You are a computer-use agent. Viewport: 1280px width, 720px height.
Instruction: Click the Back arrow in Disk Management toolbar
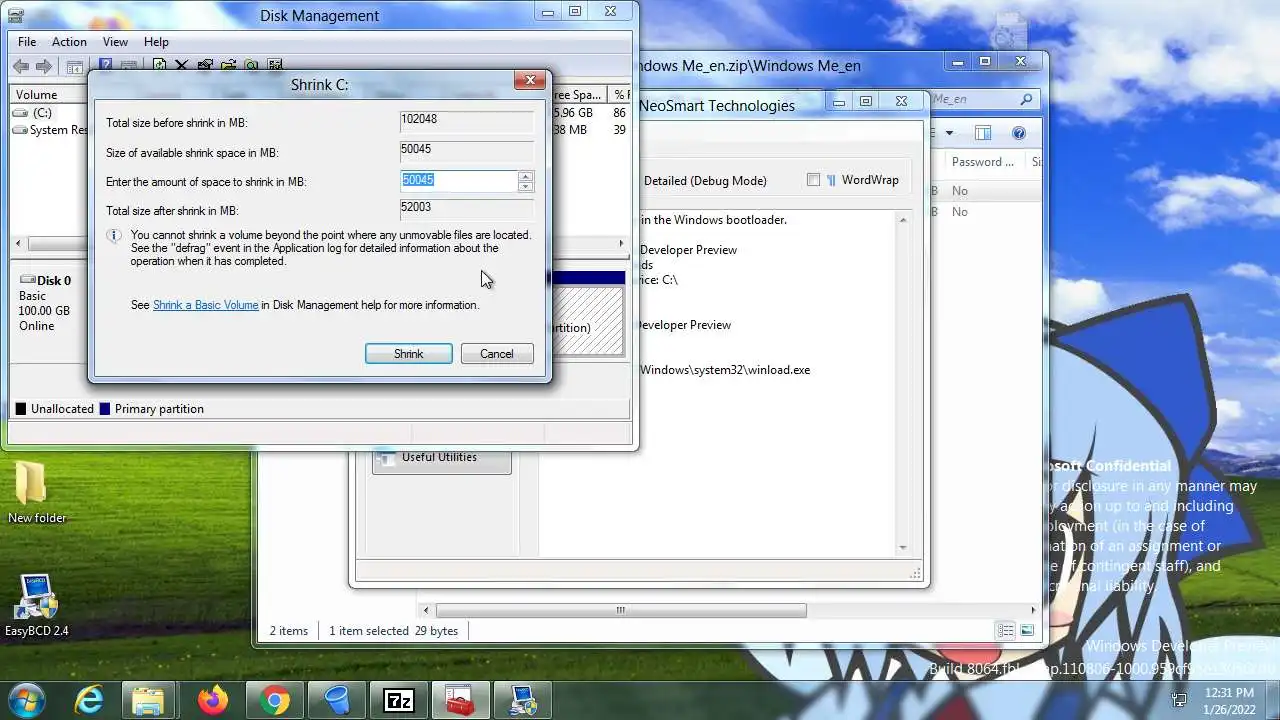[21, 67]
